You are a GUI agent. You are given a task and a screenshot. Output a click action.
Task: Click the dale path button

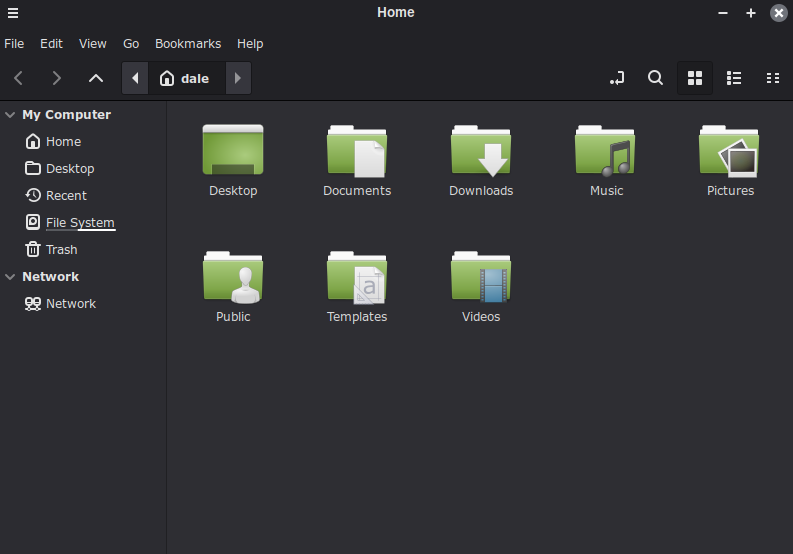coord(185,78)
